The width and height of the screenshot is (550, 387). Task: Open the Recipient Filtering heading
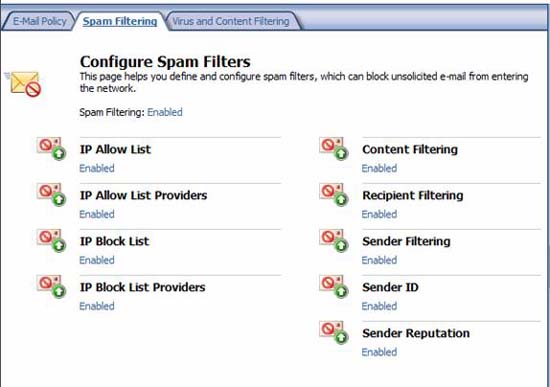(x=412, y=195)
